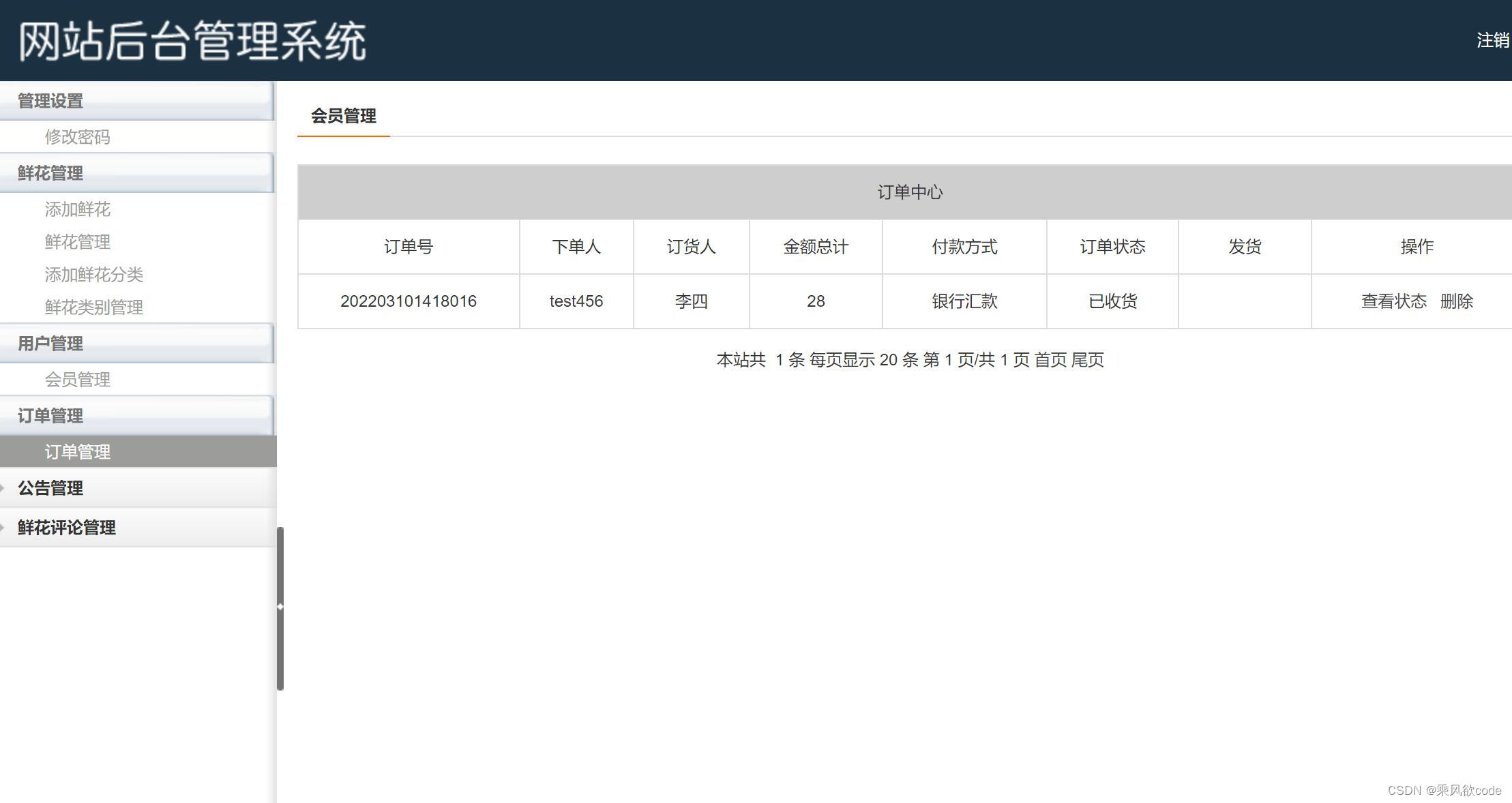Open 修改密码 in the sidebar

[77, 137]
